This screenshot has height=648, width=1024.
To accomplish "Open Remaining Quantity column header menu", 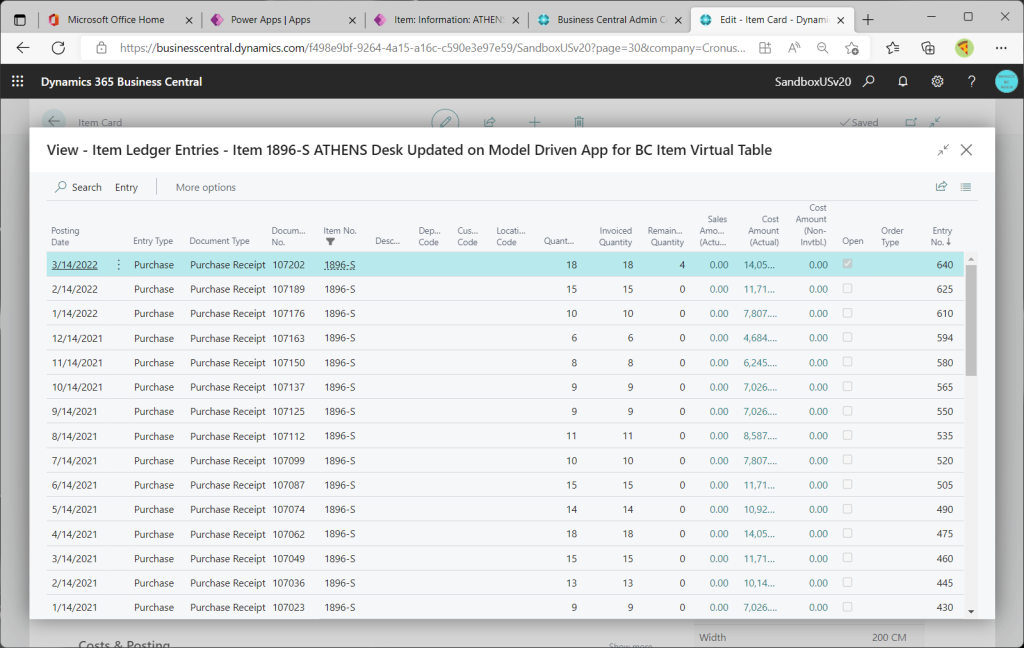I will coord(665,236).
